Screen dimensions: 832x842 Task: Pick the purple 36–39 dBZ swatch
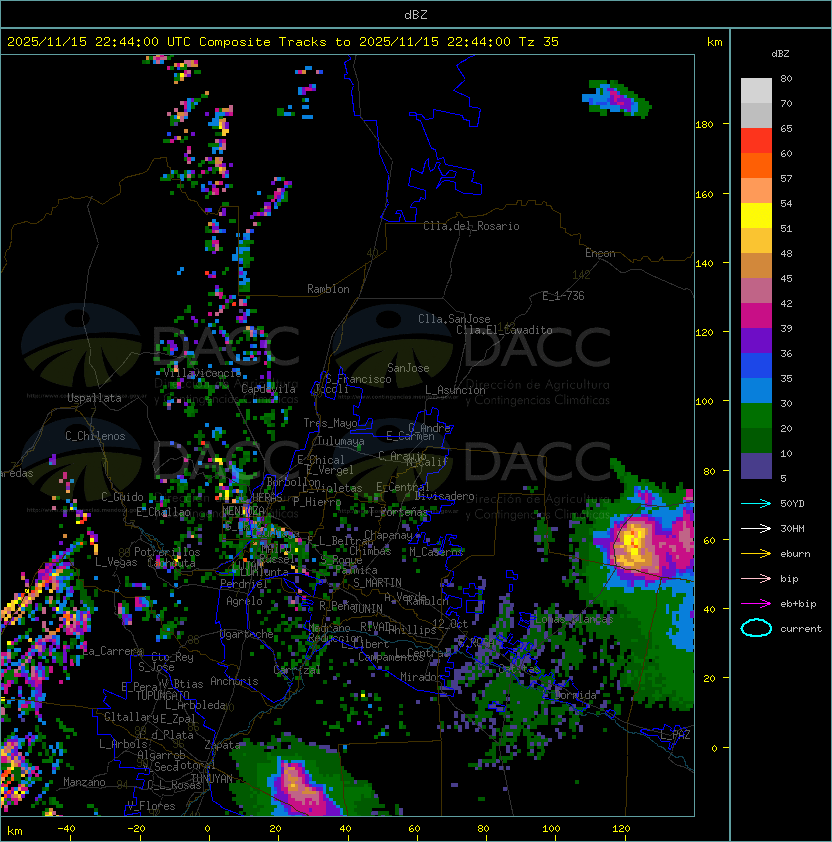click(756, 340)
